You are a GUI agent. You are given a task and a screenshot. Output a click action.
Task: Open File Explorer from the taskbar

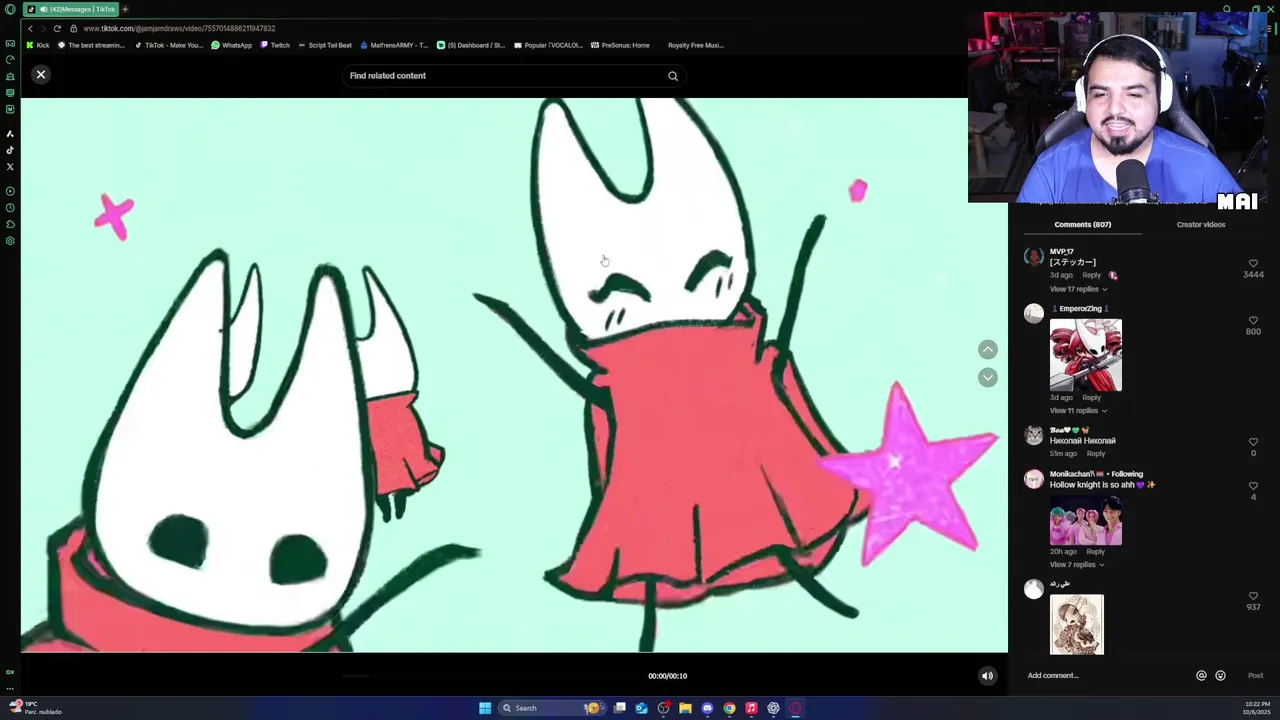coord(685,708)
